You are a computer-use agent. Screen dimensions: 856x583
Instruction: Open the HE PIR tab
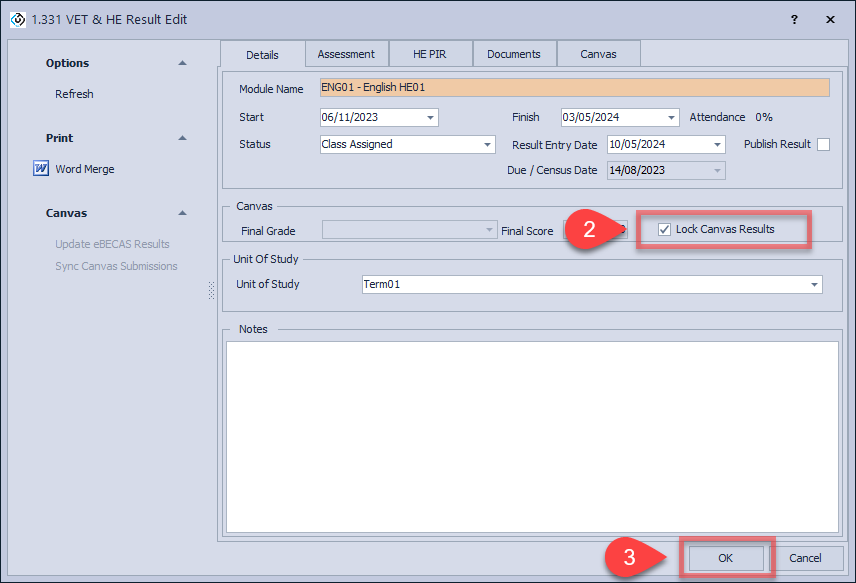(430, 54)
